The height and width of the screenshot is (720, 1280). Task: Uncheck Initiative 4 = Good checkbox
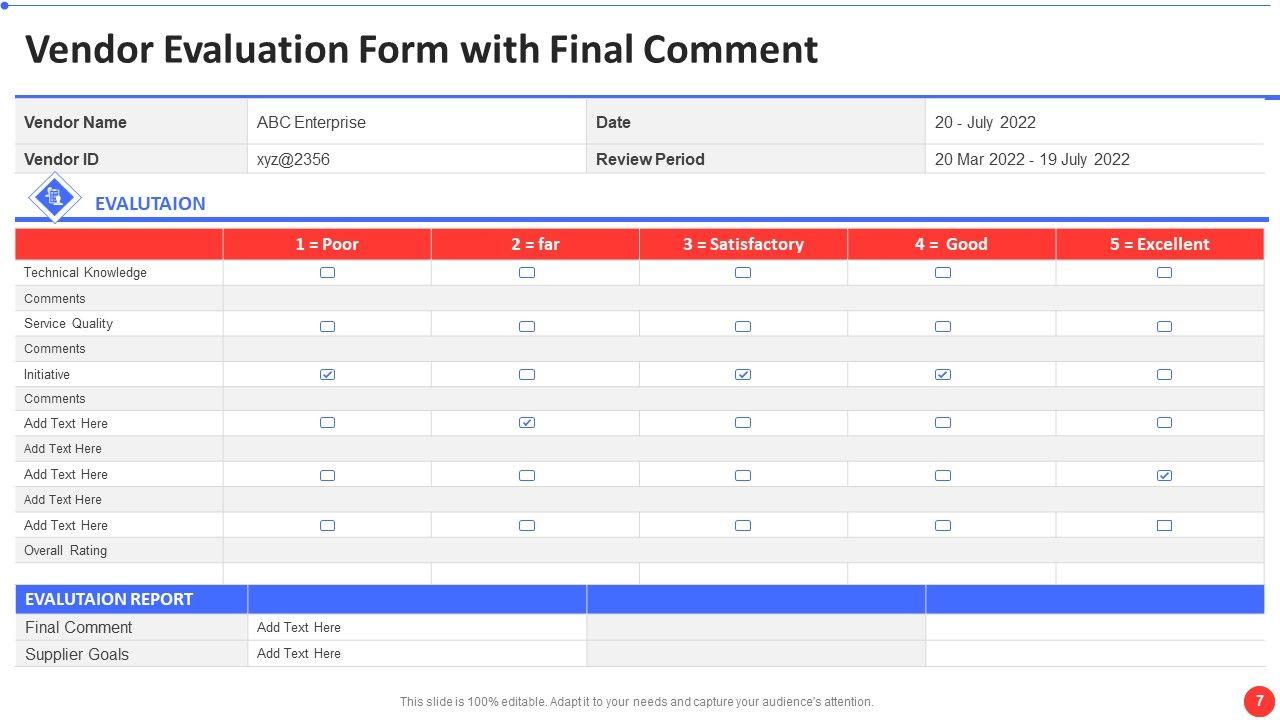943,374
